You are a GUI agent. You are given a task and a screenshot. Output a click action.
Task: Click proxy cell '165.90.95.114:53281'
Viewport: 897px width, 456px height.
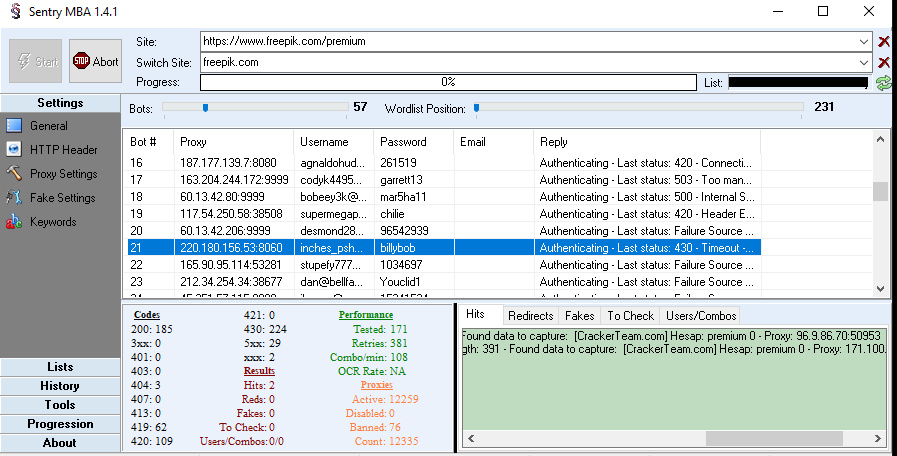click(x=231, y=265)
